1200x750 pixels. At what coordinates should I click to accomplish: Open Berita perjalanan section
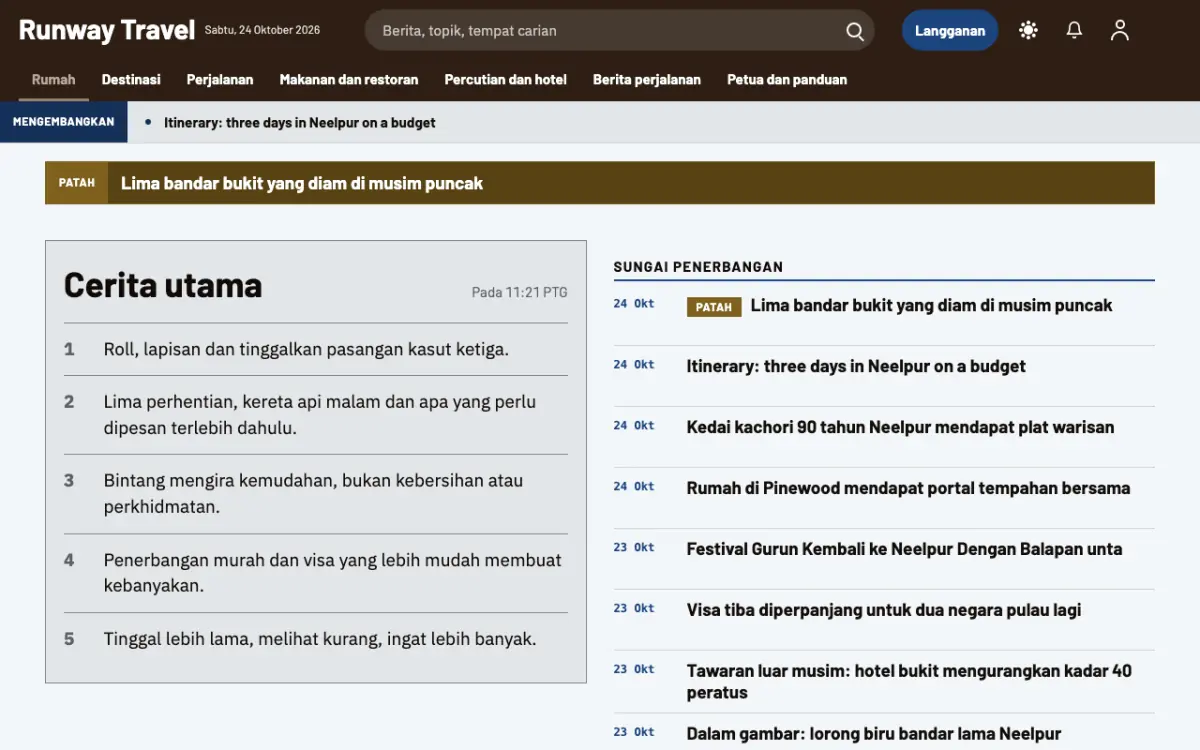click(647, 80)
